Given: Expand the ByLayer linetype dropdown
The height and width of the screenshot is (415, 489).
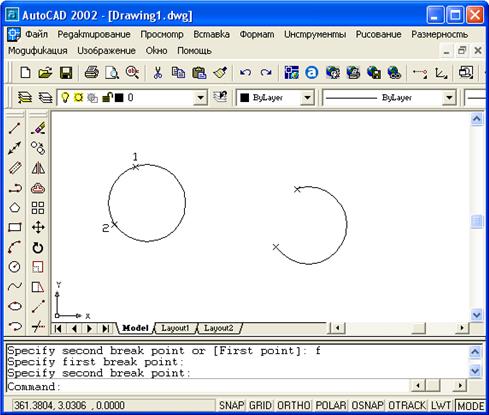Looking at the screenshot, I should 449,98.
